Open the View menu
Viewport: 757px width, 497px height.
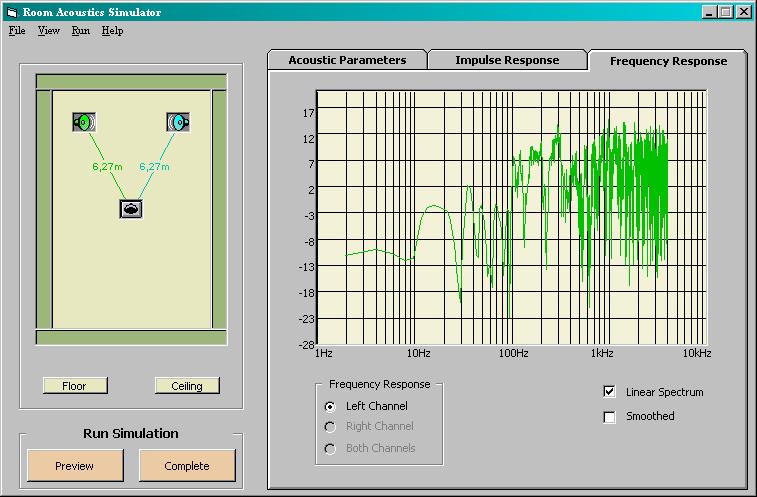(x=49, y=31)
